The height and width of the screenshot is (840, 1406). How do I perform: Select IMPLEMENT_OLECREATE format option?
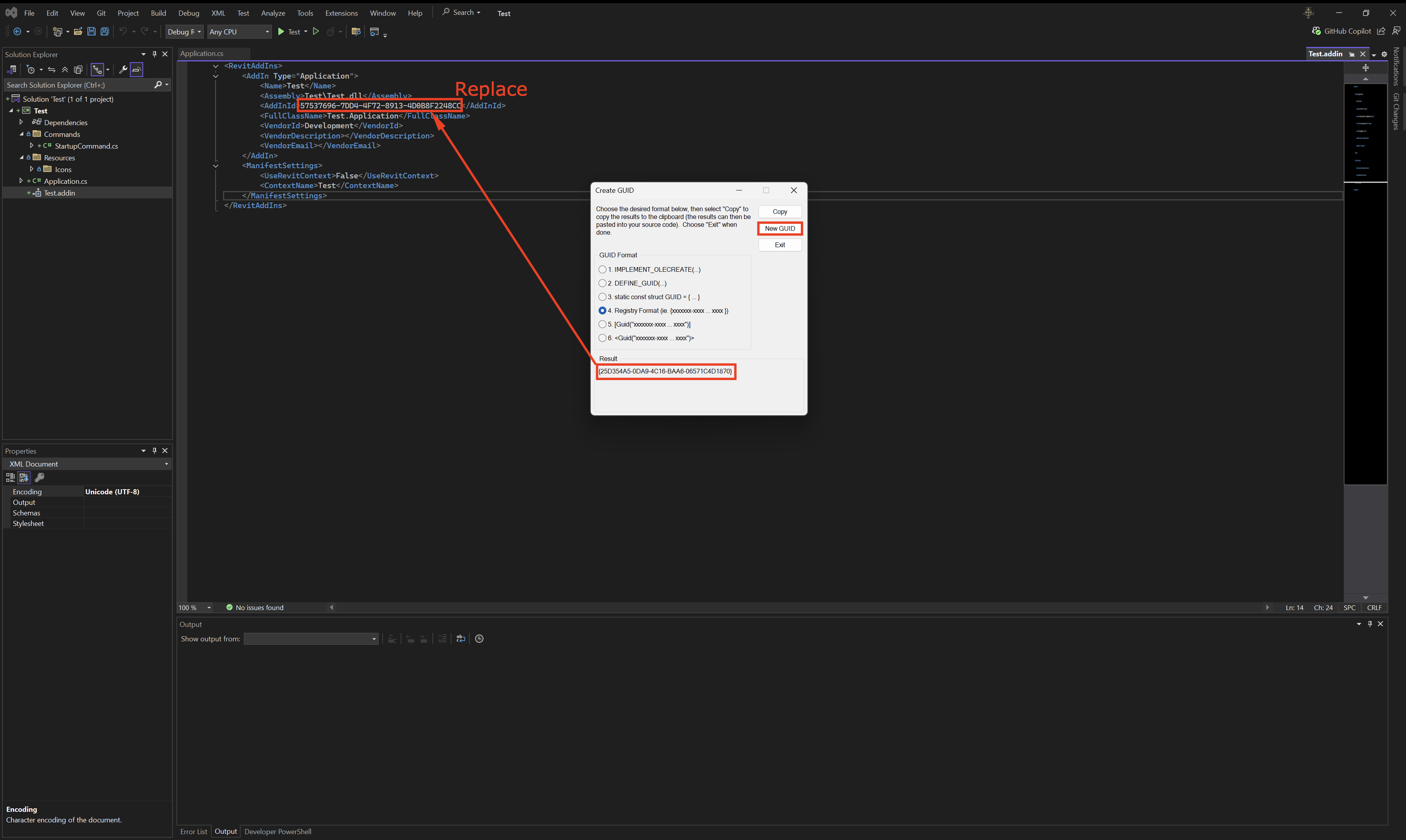click(x=602, y=269)
